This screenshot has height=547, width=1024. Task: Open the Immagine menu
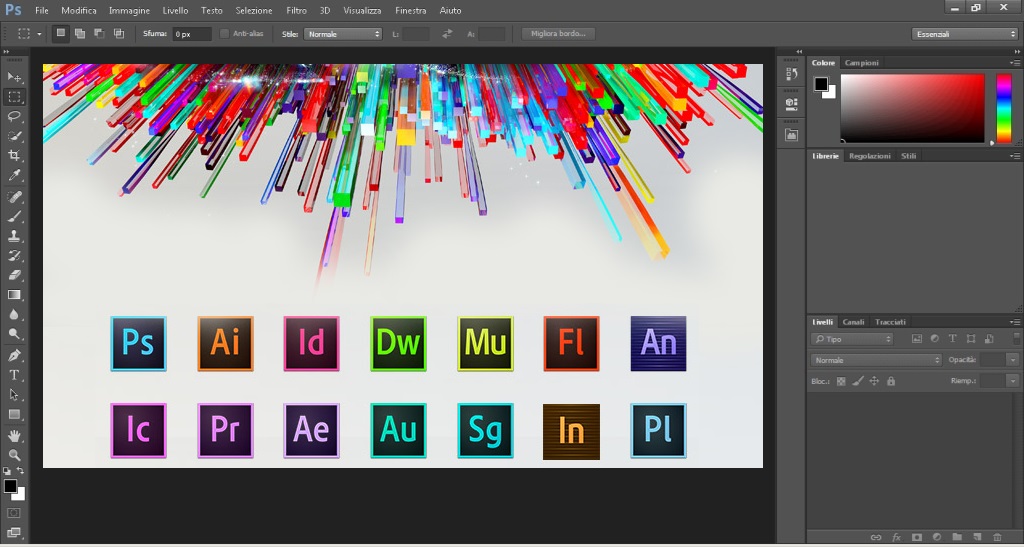pos(129,10)
